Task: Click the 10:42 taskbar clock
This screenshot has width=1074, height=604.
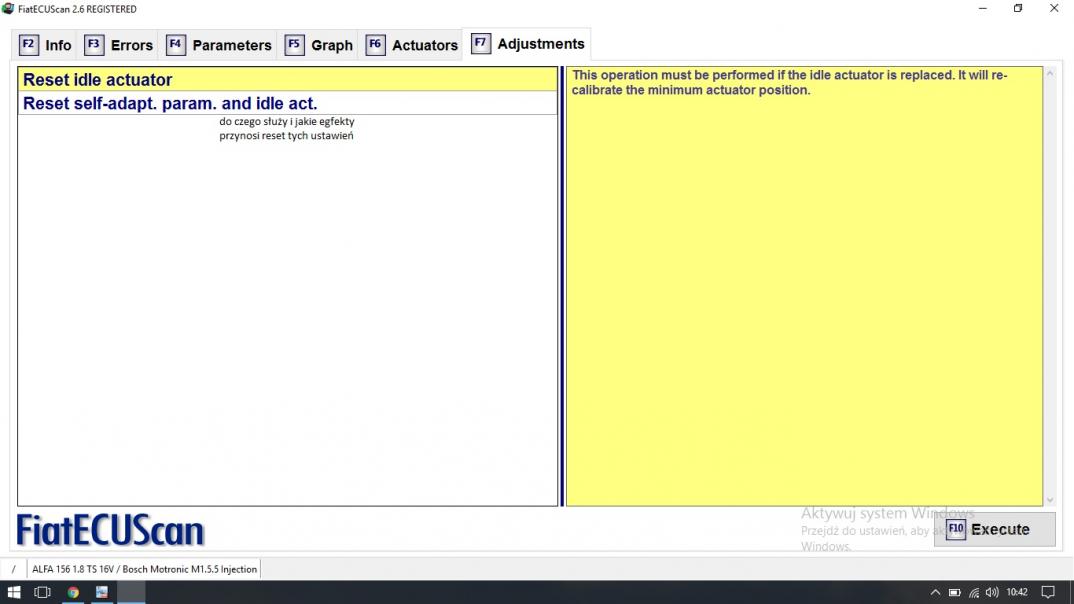Action: click(1017, 592)
